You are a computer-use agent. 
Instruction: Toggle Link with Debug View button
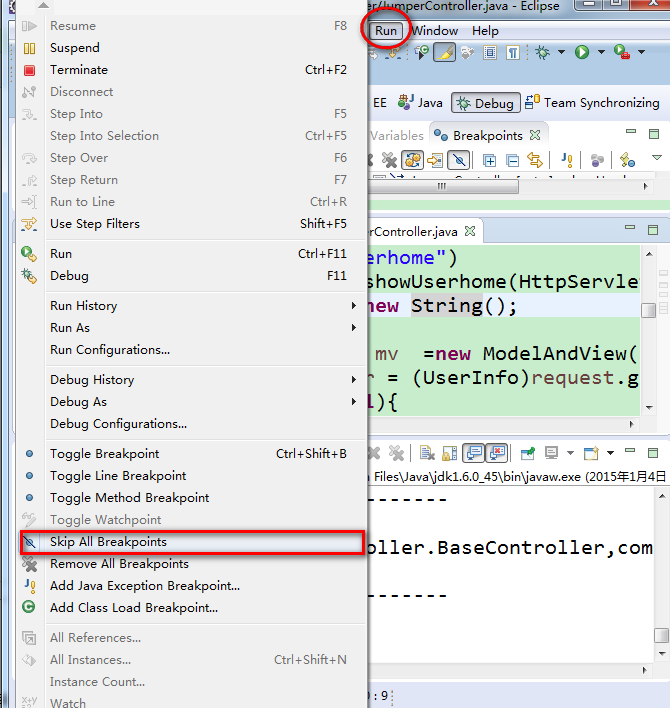pyautogui.click(x=535, y=160)
